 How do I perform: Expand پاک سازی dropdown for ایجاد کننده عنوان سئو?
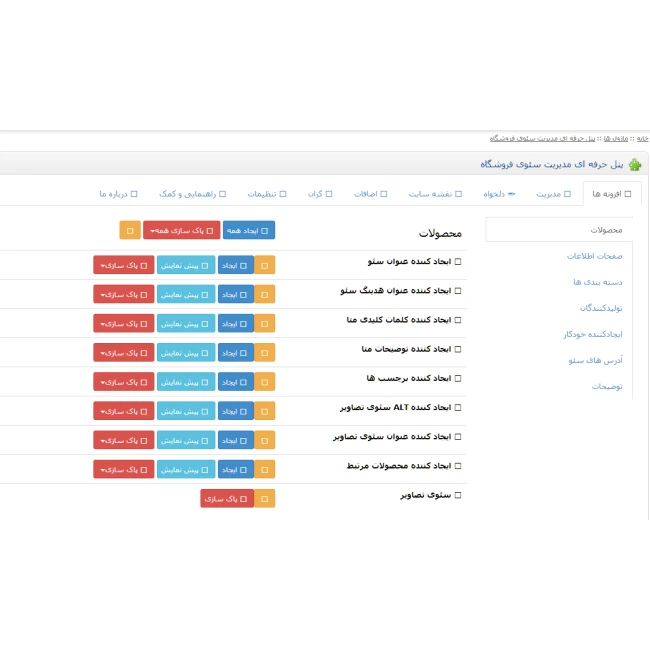pos(124,265)
